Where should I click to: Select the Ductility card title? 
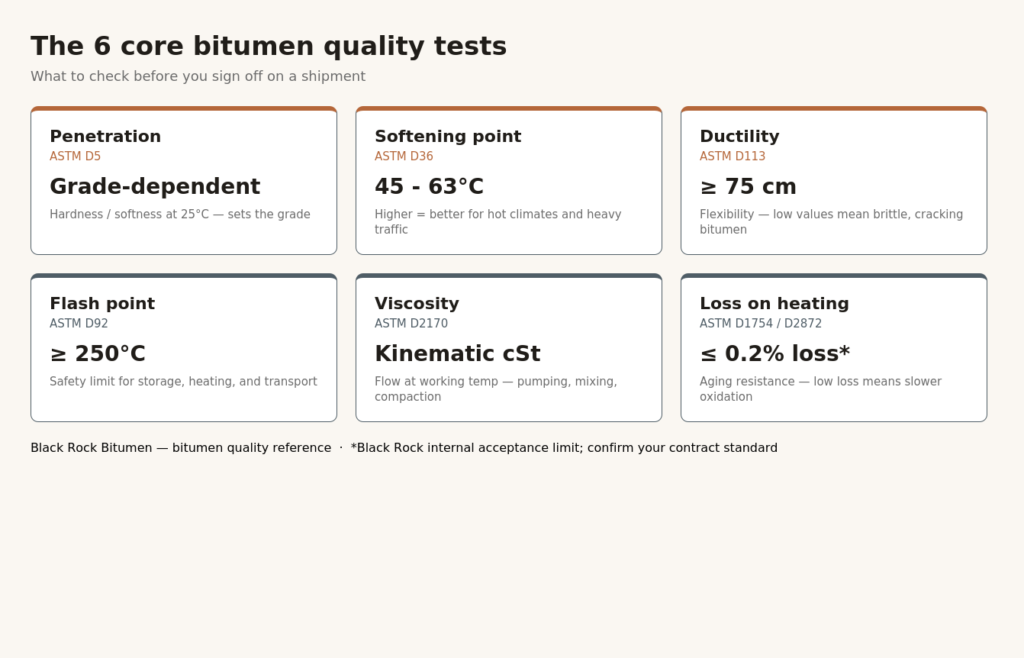739,136
